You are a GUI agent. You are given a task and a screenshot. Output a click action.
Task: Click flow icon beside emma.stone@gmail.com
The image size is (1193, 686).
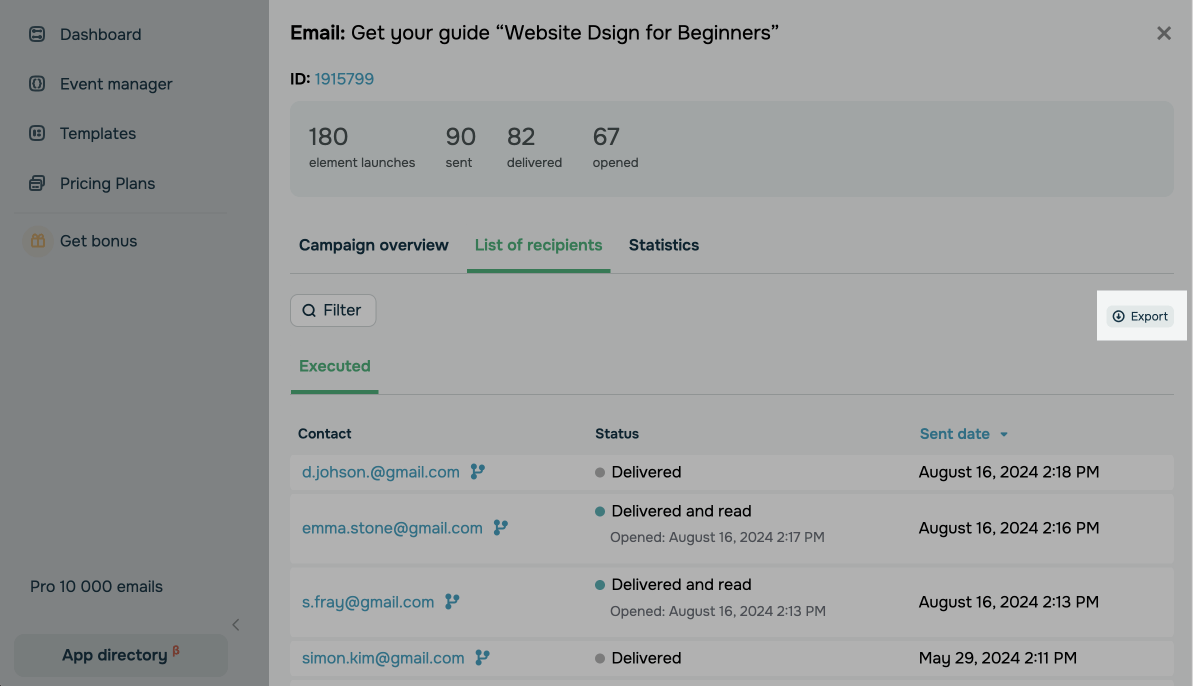point(501,528)
